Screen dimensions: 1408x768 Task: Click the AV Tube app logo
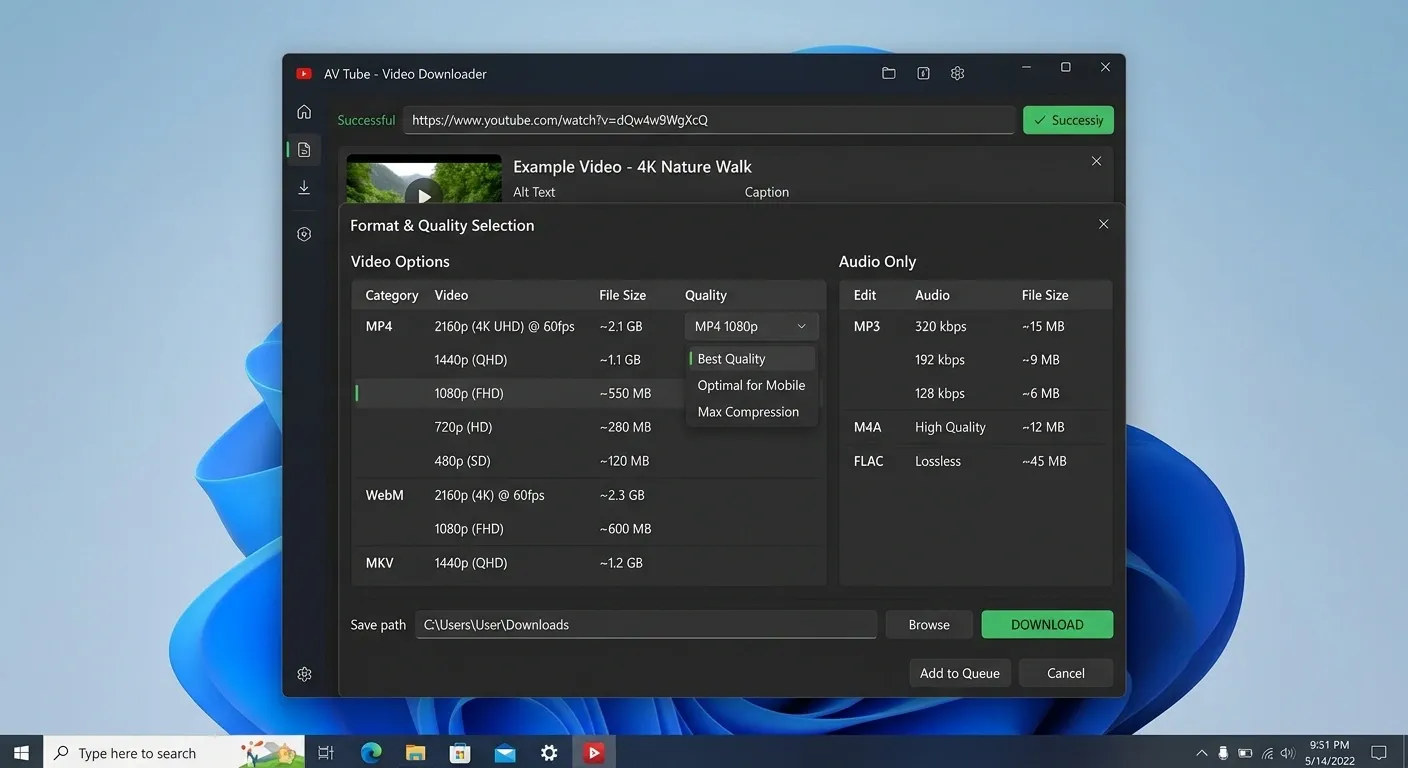tap(304, 74)
